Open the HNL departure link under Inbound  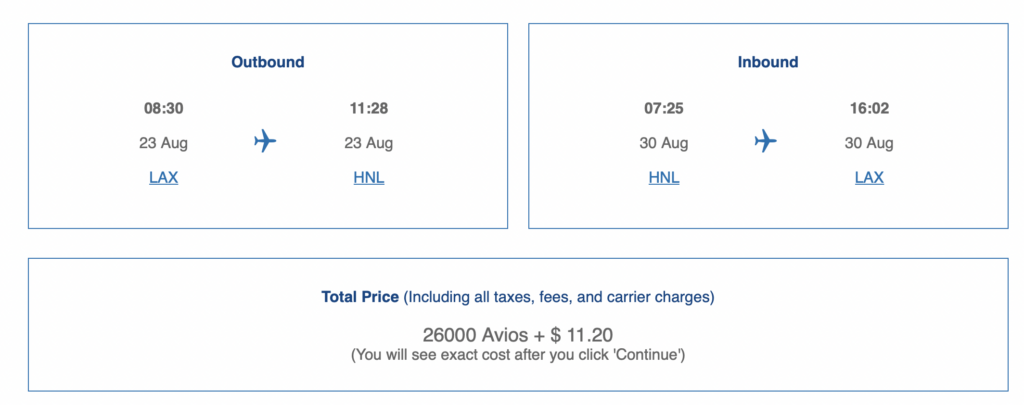664,178
